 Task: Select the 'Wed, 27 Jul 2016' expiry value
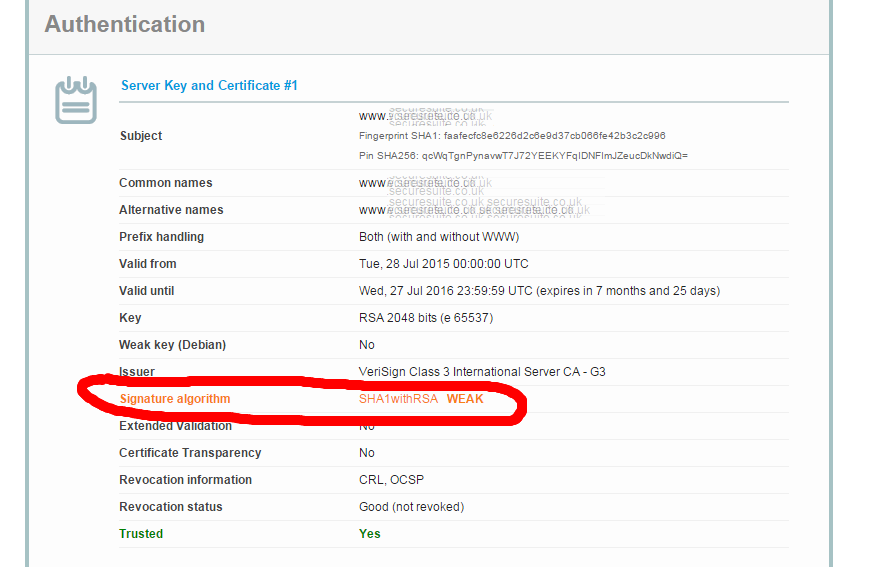coord(539,291)
